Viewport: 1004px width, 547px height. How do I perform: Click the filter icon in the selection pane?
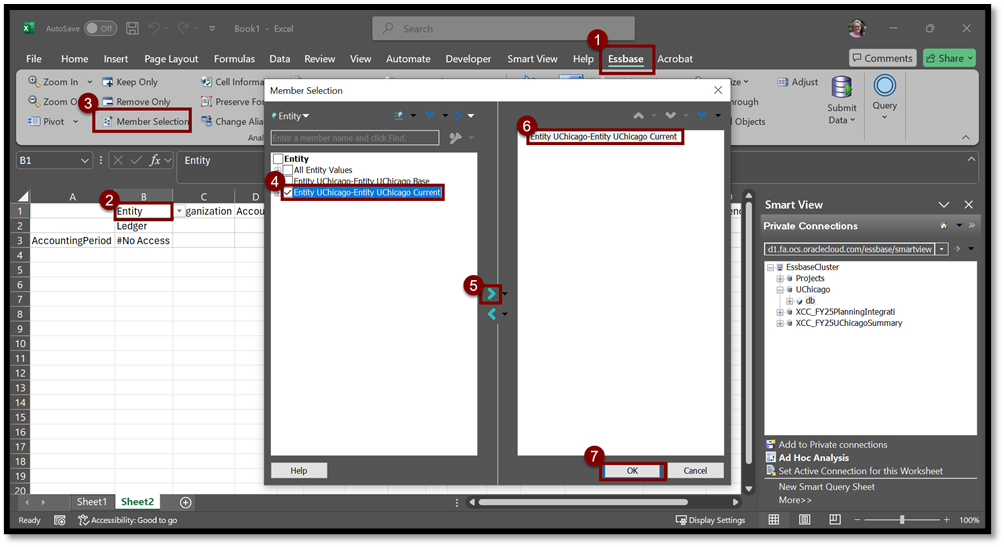click(x=702, y=115)
